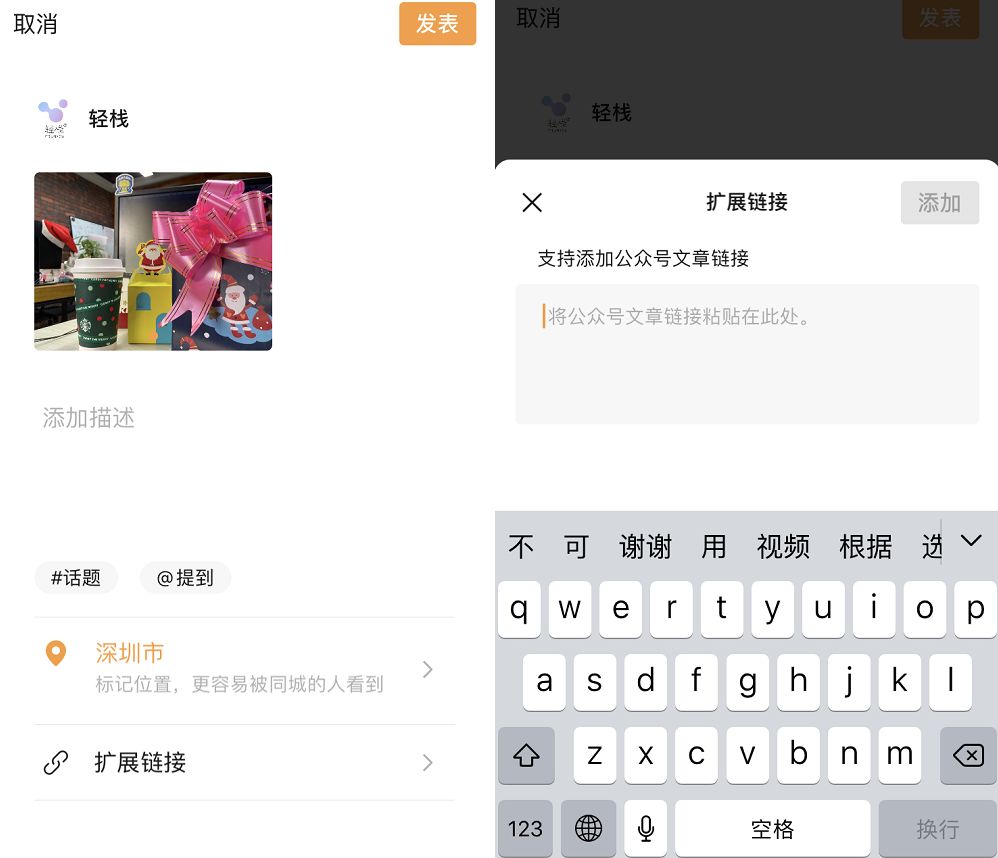Select the location pin icon
Viewport: 998px width, 858px height.
point(58,651)
